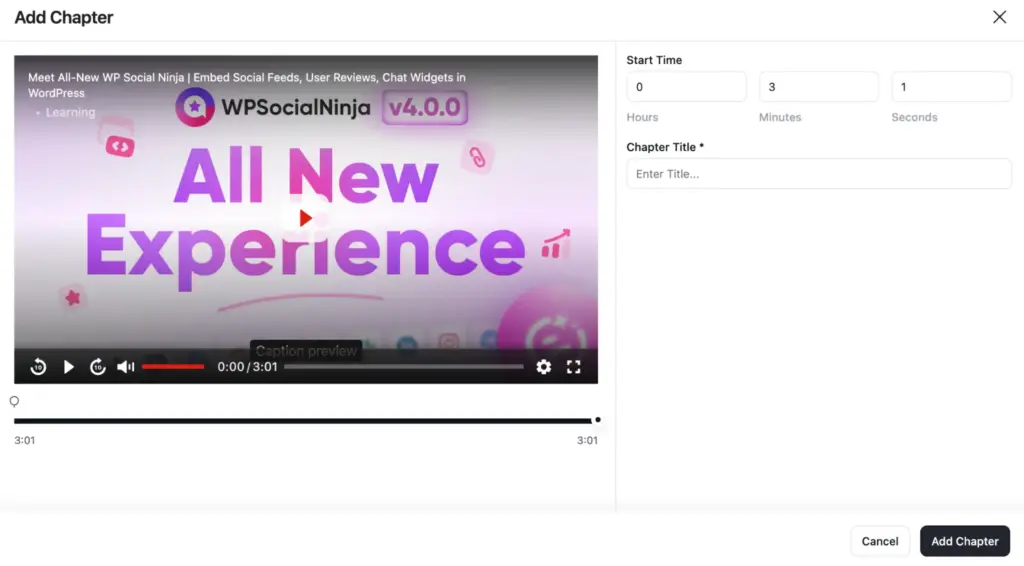Click the chapter position marker pin
Image resolution: width=1024 pixels, height=566 pixels.
[x=14, y=401]
